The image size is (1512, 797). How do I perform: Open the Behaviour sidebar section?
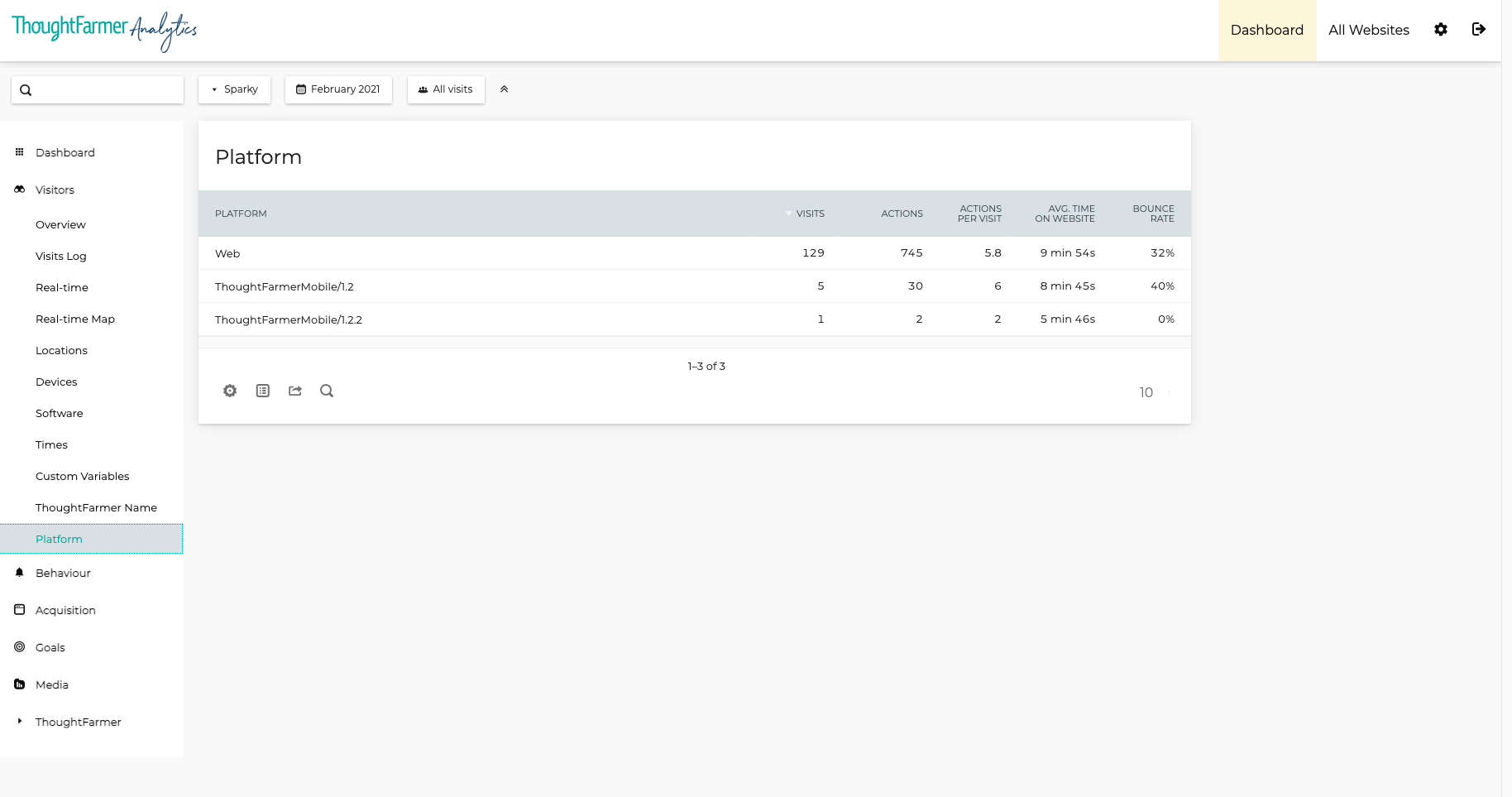[x=63, y=574]
